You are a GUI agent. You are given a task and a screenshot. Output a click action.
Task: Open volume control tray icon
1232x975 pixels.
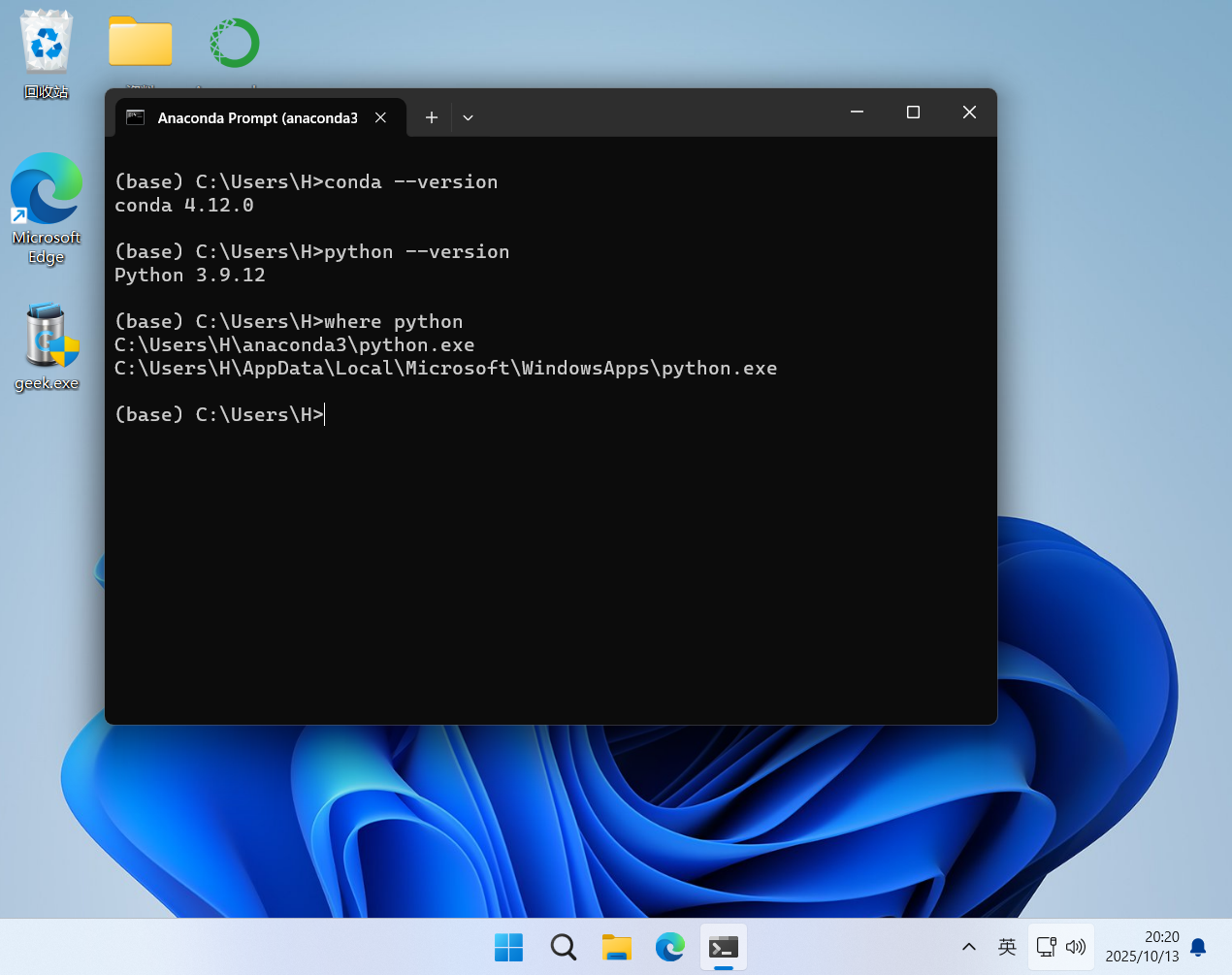pyautogui.click(x=1076, y=947)
